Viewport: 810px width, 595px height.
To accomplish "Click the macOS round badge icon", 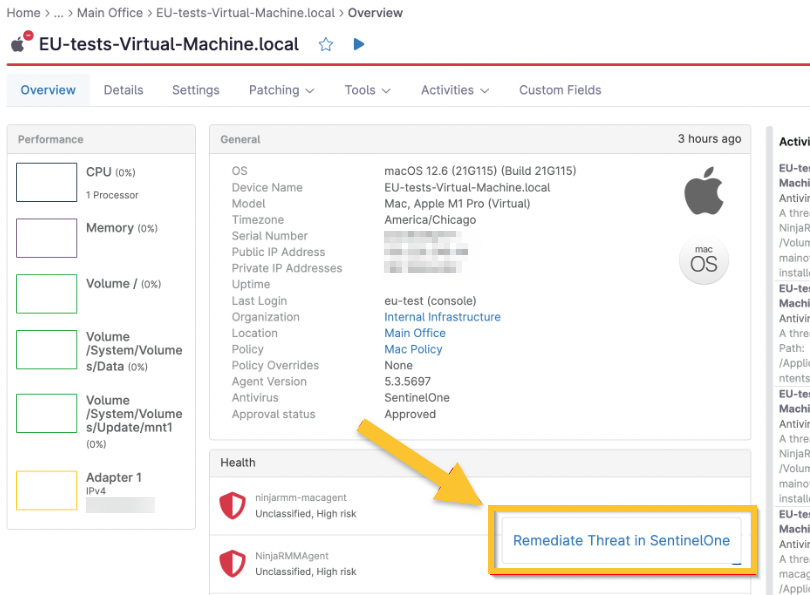I will tap(704, 261).
